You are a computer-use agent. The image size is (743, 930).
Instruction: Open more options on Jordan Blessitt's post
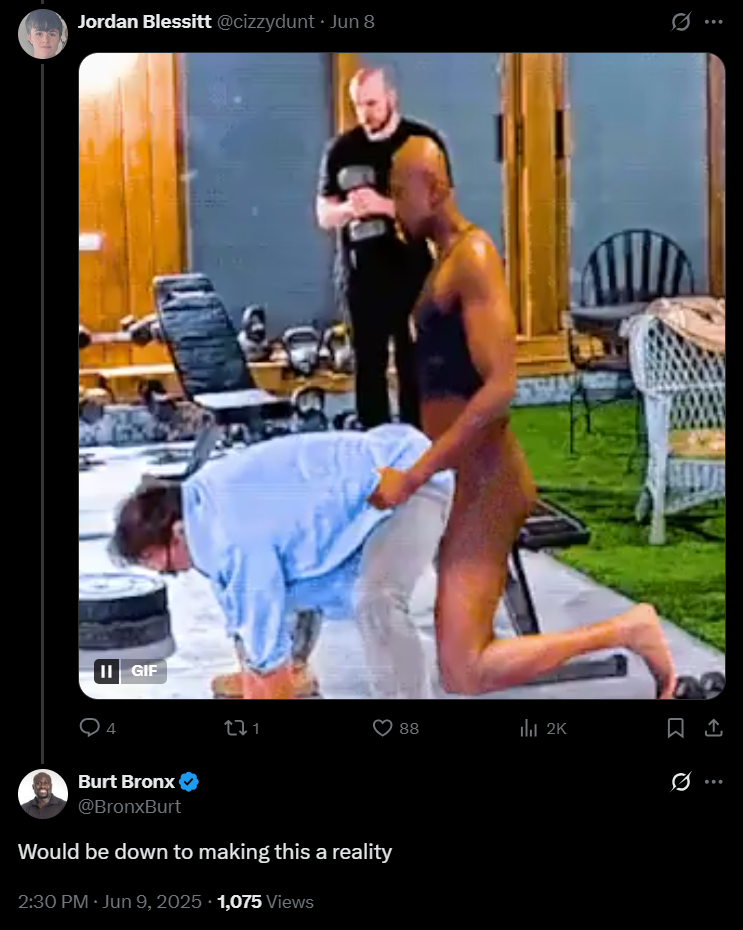click(713, 22)
